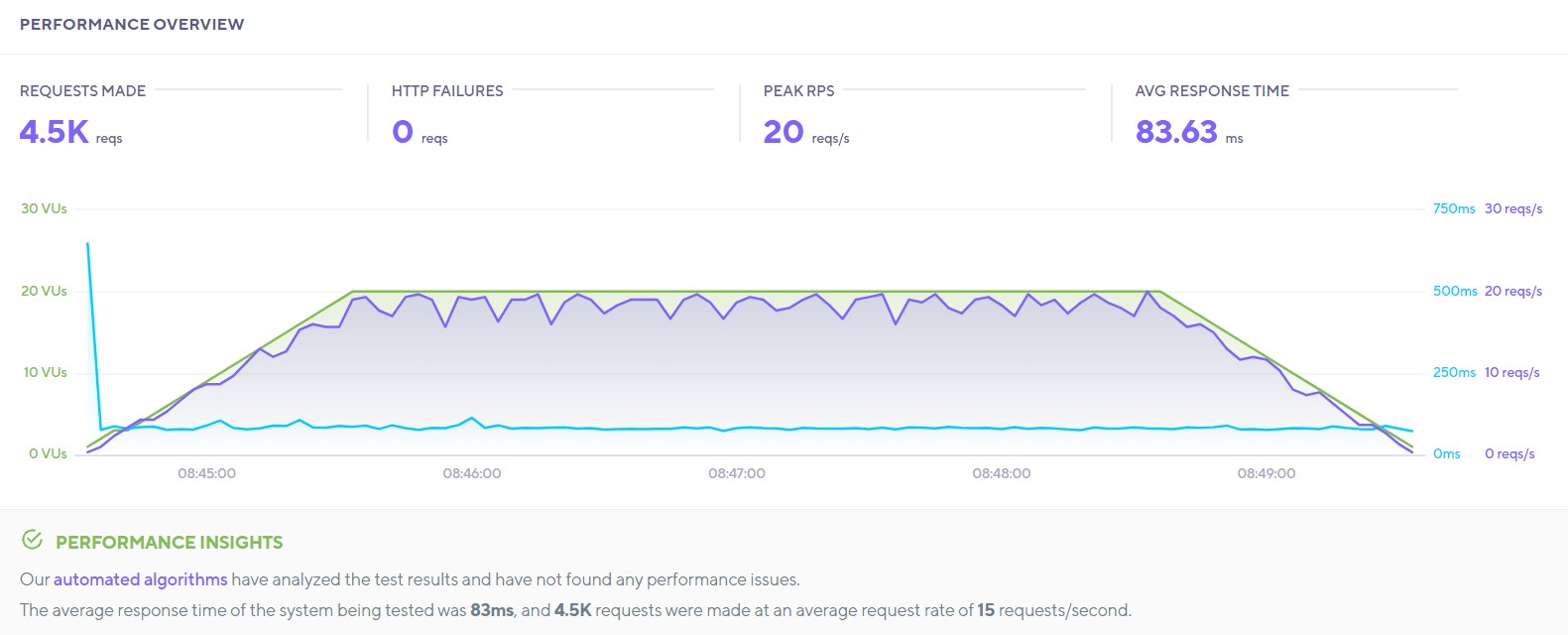Select the 08:47:00 time axis label

[736, 473]
